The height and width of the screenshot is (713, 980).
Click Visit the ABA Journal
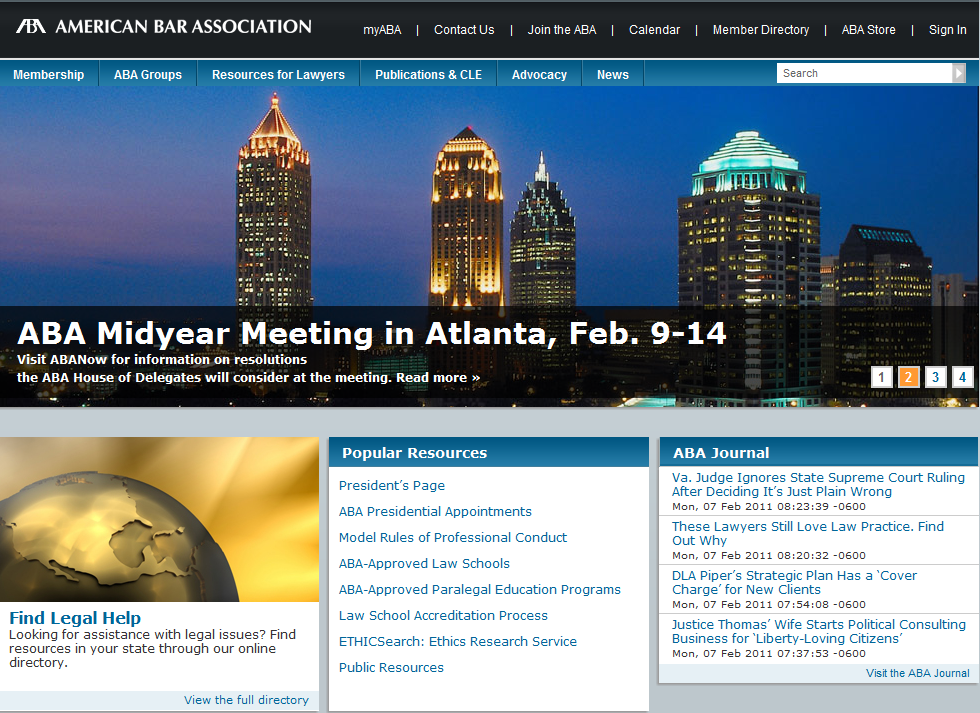918,673
